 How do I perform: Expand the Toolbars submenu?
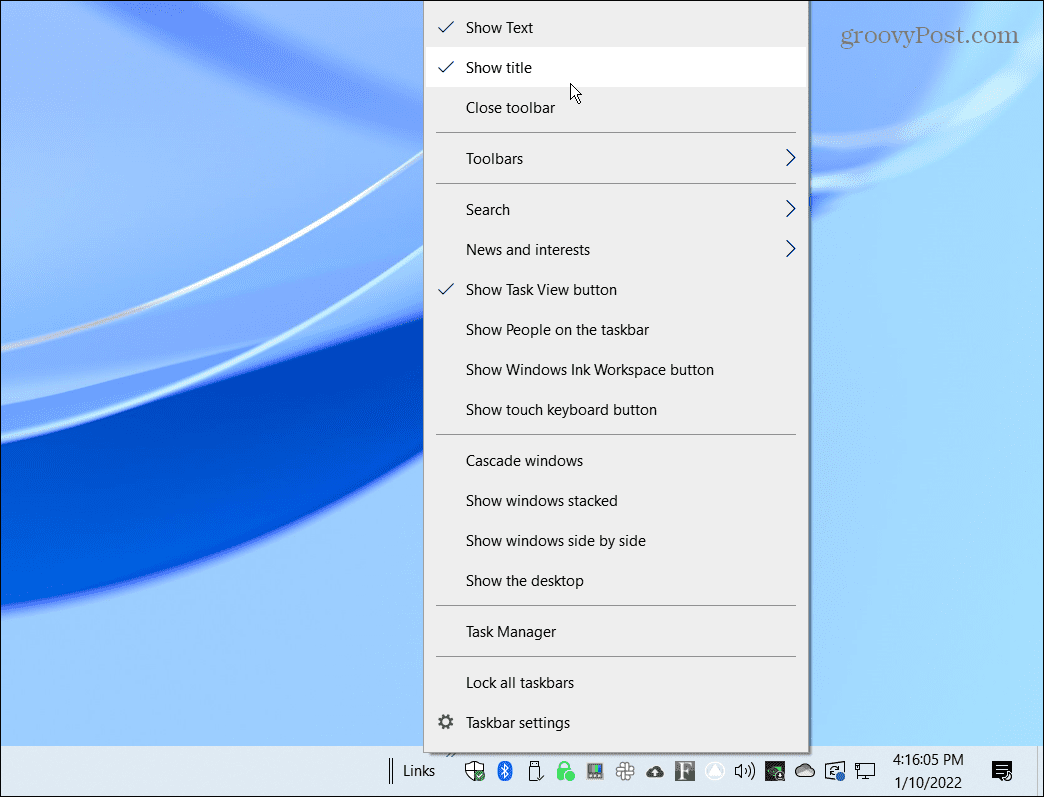coord(495,158)
